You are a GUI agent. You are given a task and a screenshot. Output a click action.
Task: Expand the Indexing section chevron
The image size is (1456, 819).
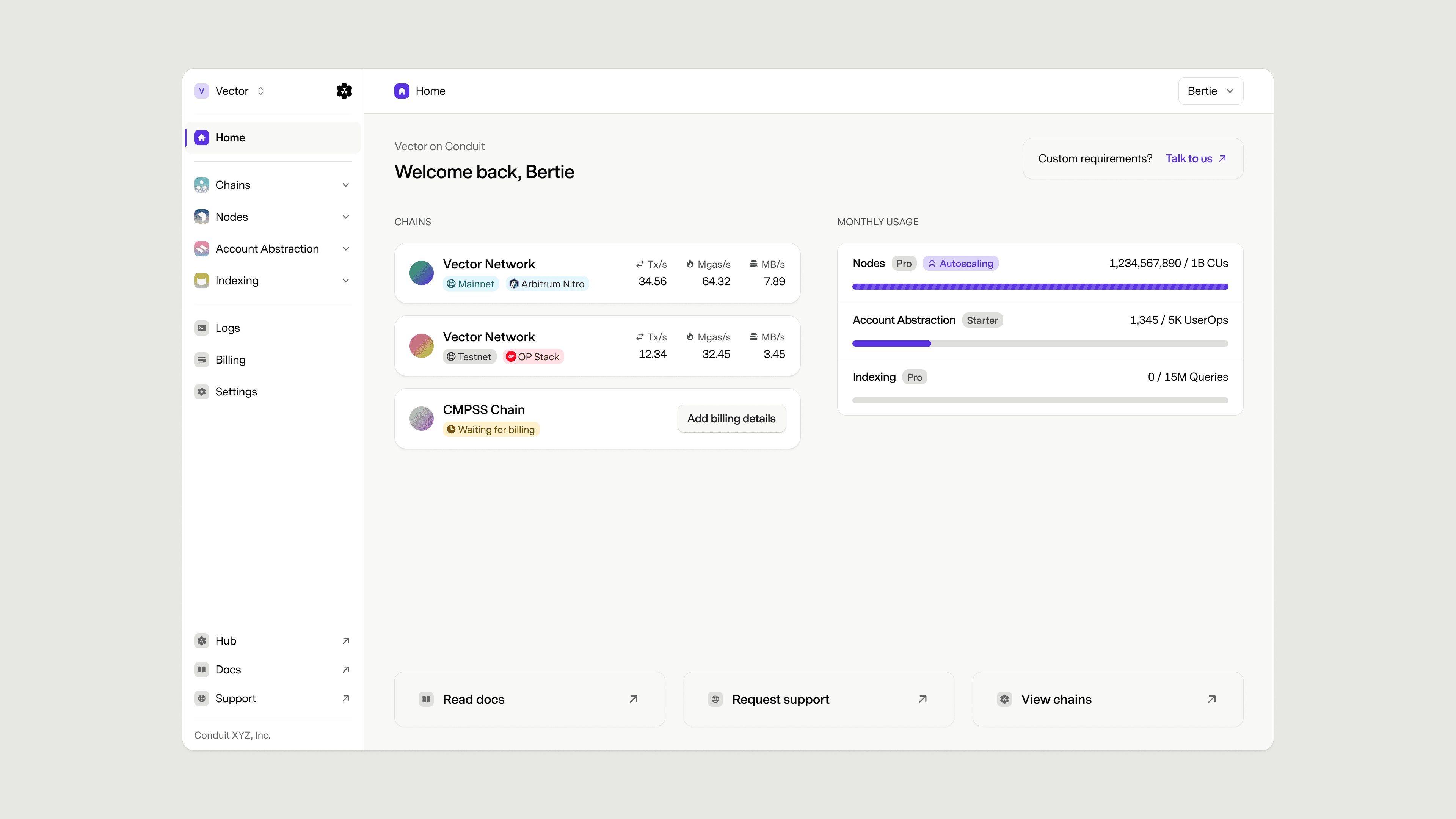coord(345,281)
